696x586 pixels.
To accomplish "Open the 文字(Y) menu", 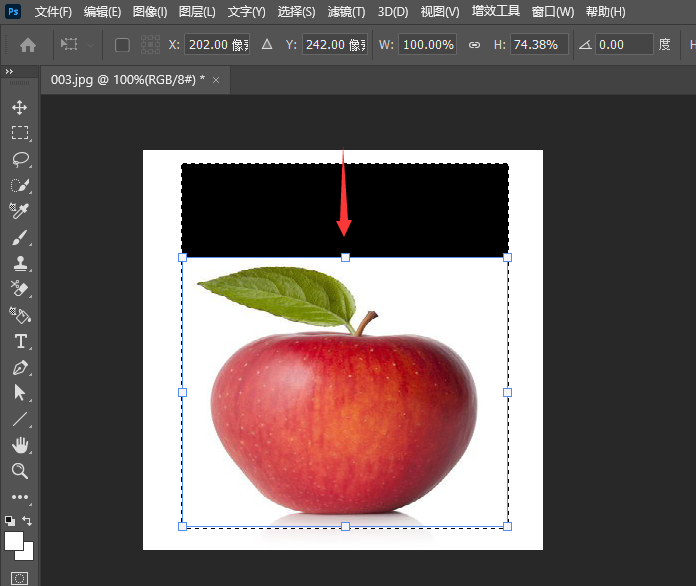I will click(246, 12).
